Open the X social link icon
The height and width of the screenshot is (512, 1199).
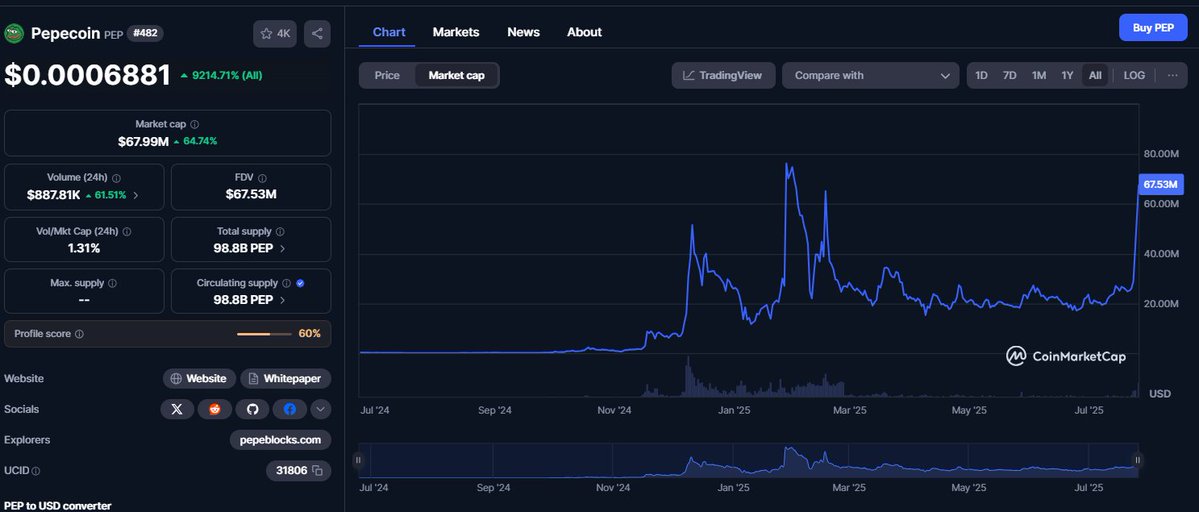click(177, 409)
